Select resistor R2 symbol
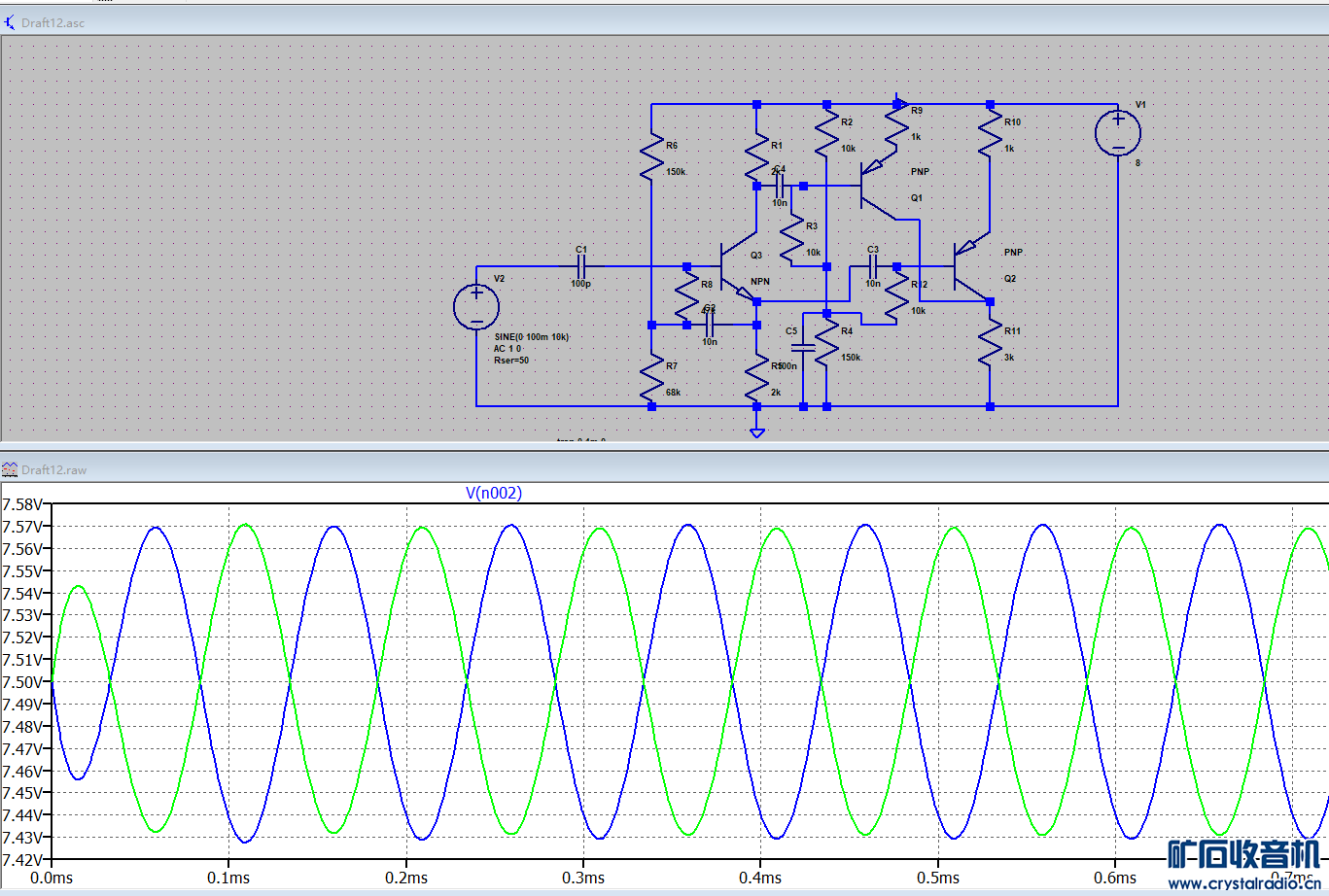The height and width of the screenshot is (896, 1329). [826, 133]
